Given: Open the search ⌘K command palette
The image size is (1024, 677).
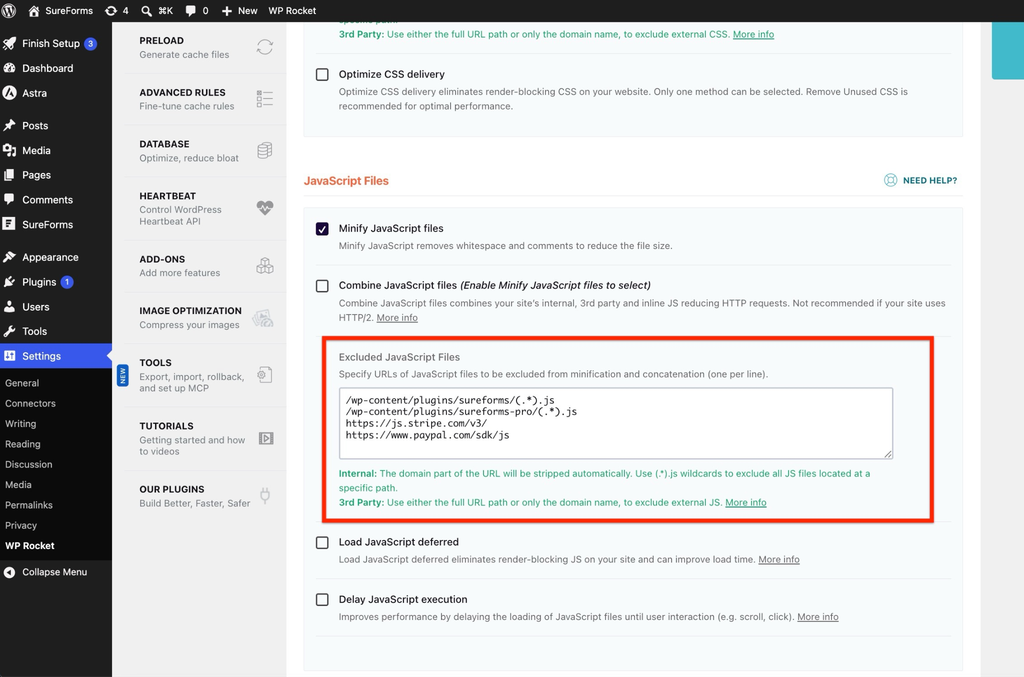Looking at the screenshot, I should [157, 10].
